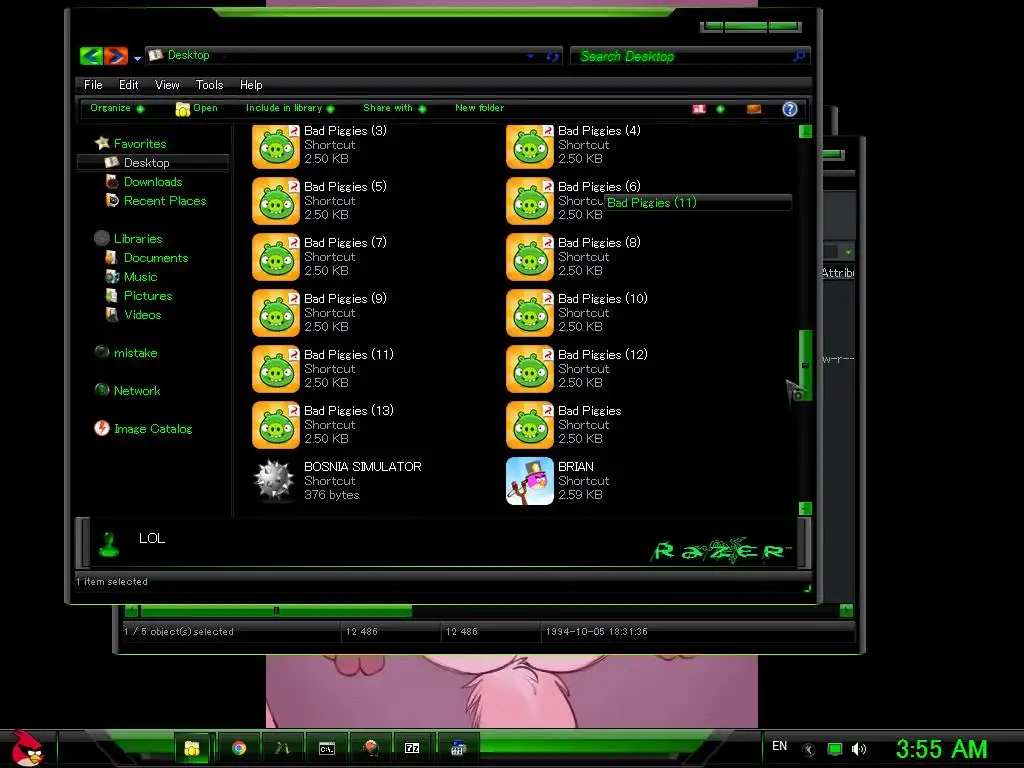Select BOSNIA SIMULATOR spiked ball icon
1024x768 pixels.
(274, 481)
